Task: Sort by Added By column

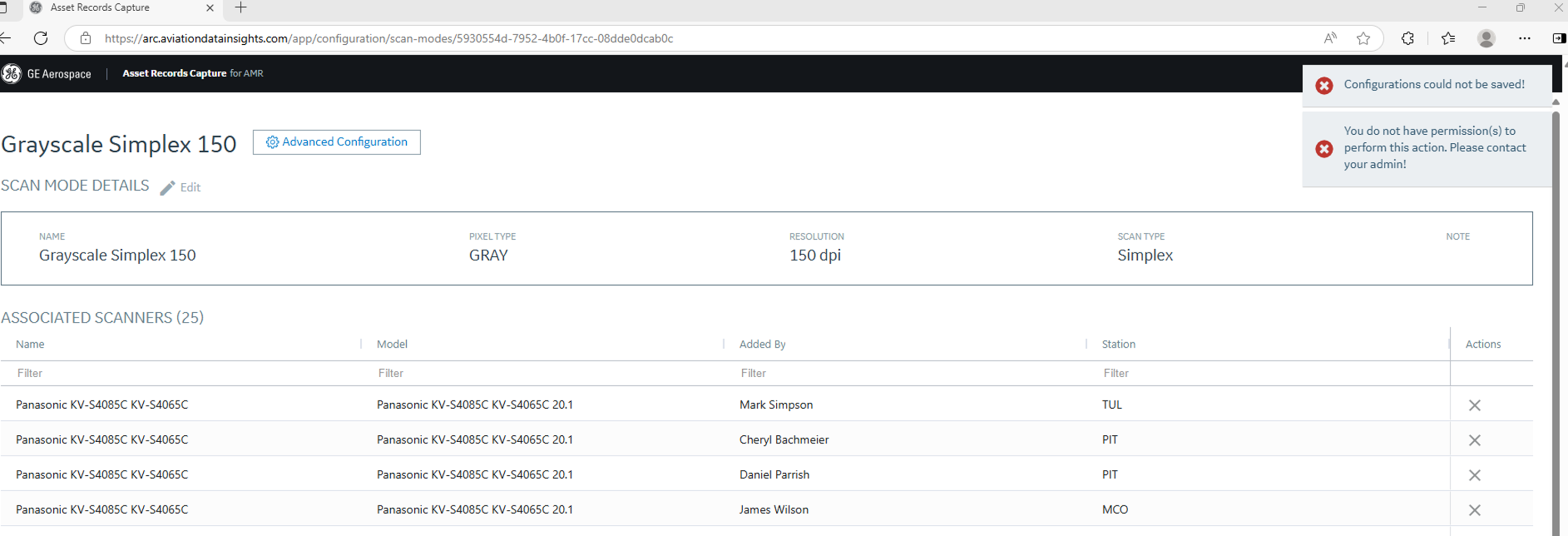Action: [762, 344]
